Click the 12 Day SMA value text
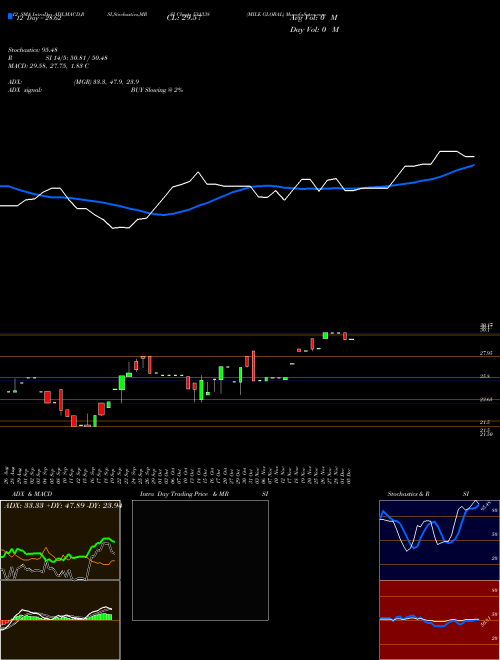 click(x=38, y=18)
